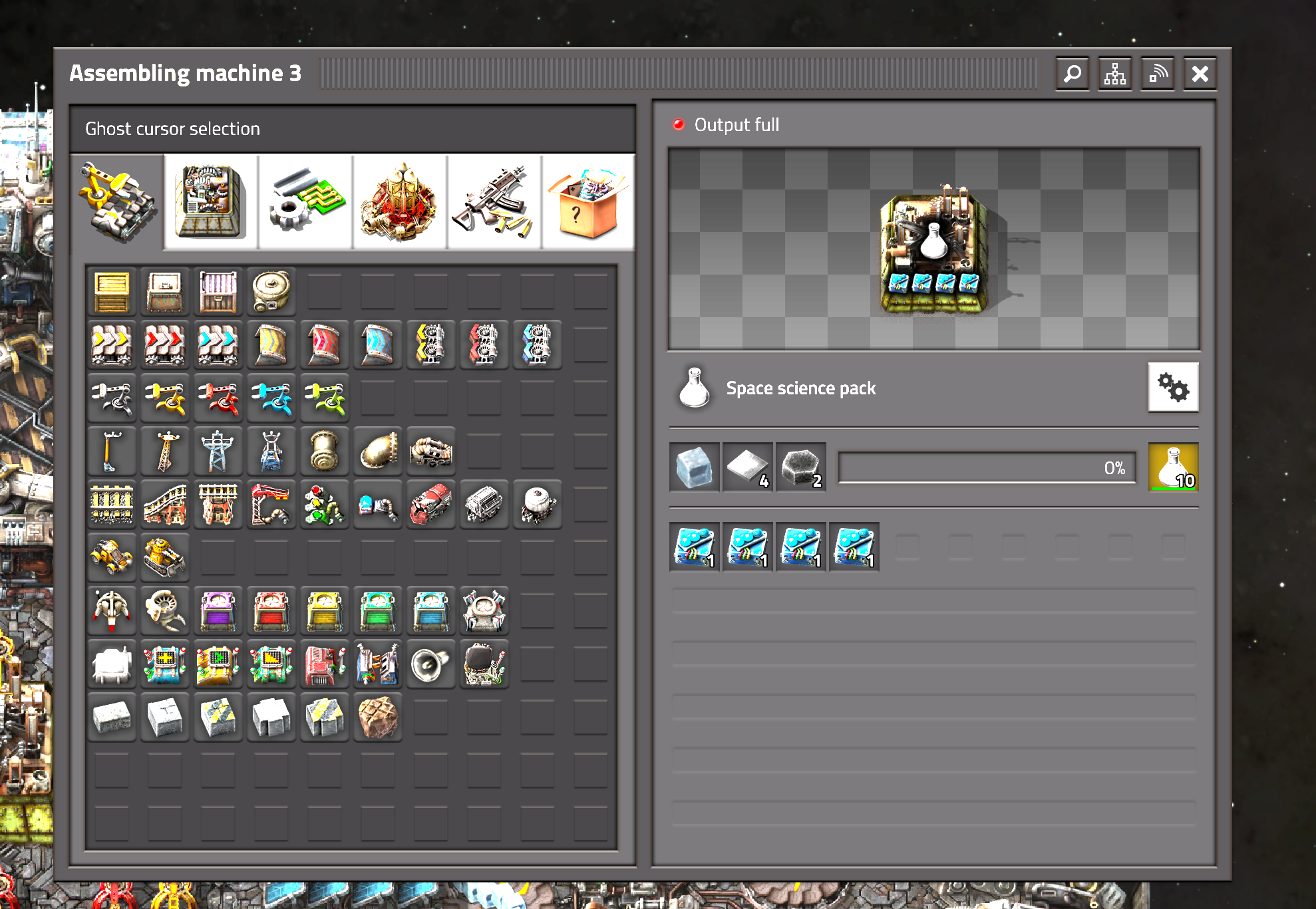Select the tank vehicle item
The height and width of the screenshot is (909, 1316).
[165, 557]
